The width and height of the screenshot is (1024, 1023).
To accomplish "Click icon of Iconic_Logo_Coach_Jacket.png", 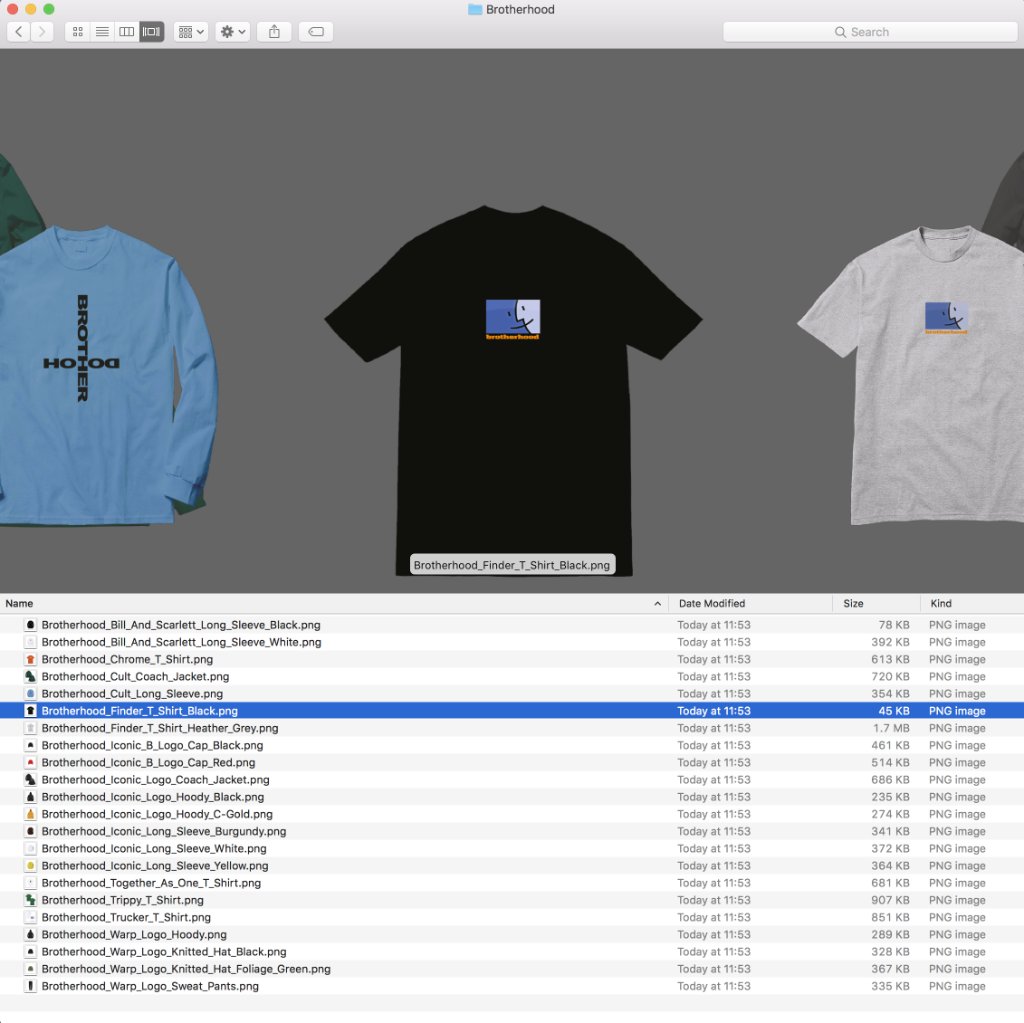I will click(30, 779).
